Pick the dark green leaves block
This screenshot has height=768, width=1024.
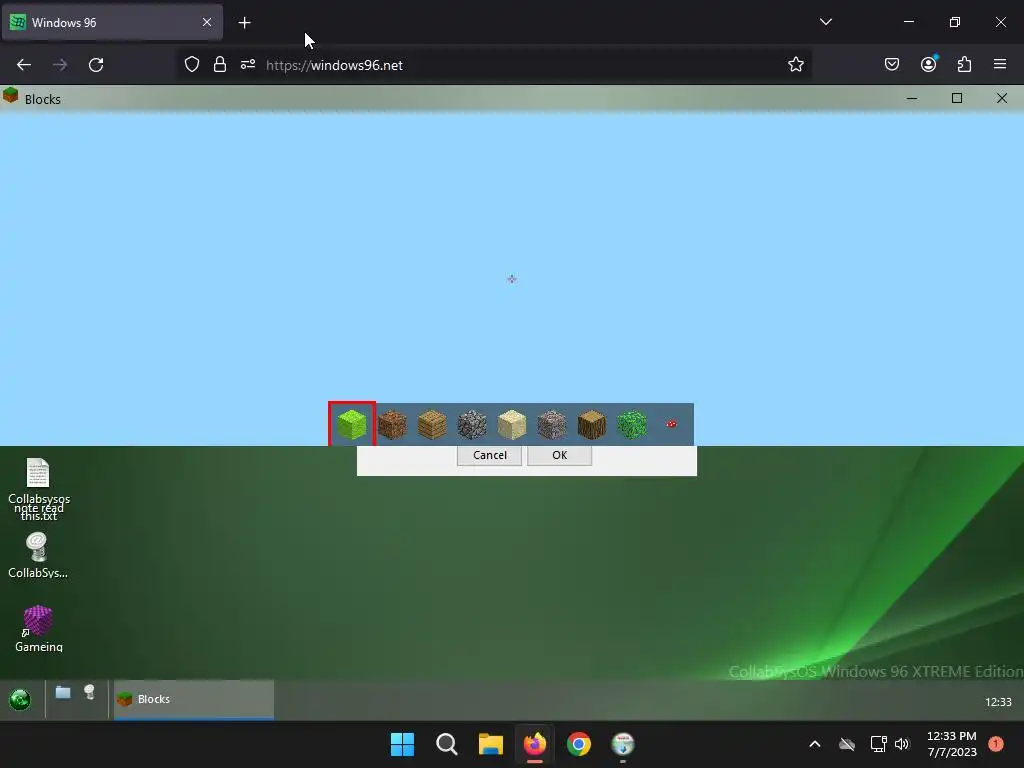[x=632, y=424]
